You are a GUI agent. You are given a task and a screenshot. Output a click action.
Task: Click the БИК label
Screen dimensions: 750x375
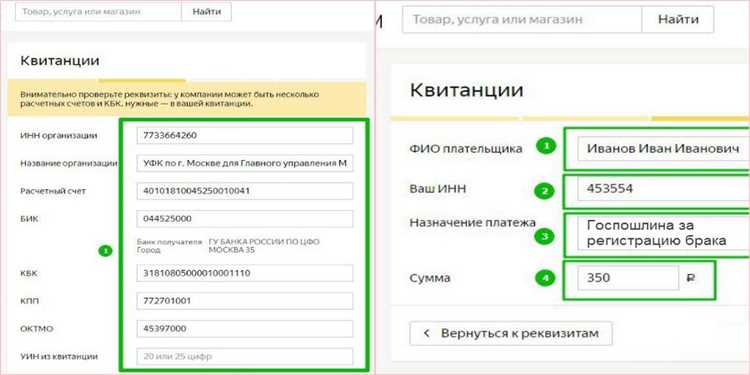coord(29,219)
